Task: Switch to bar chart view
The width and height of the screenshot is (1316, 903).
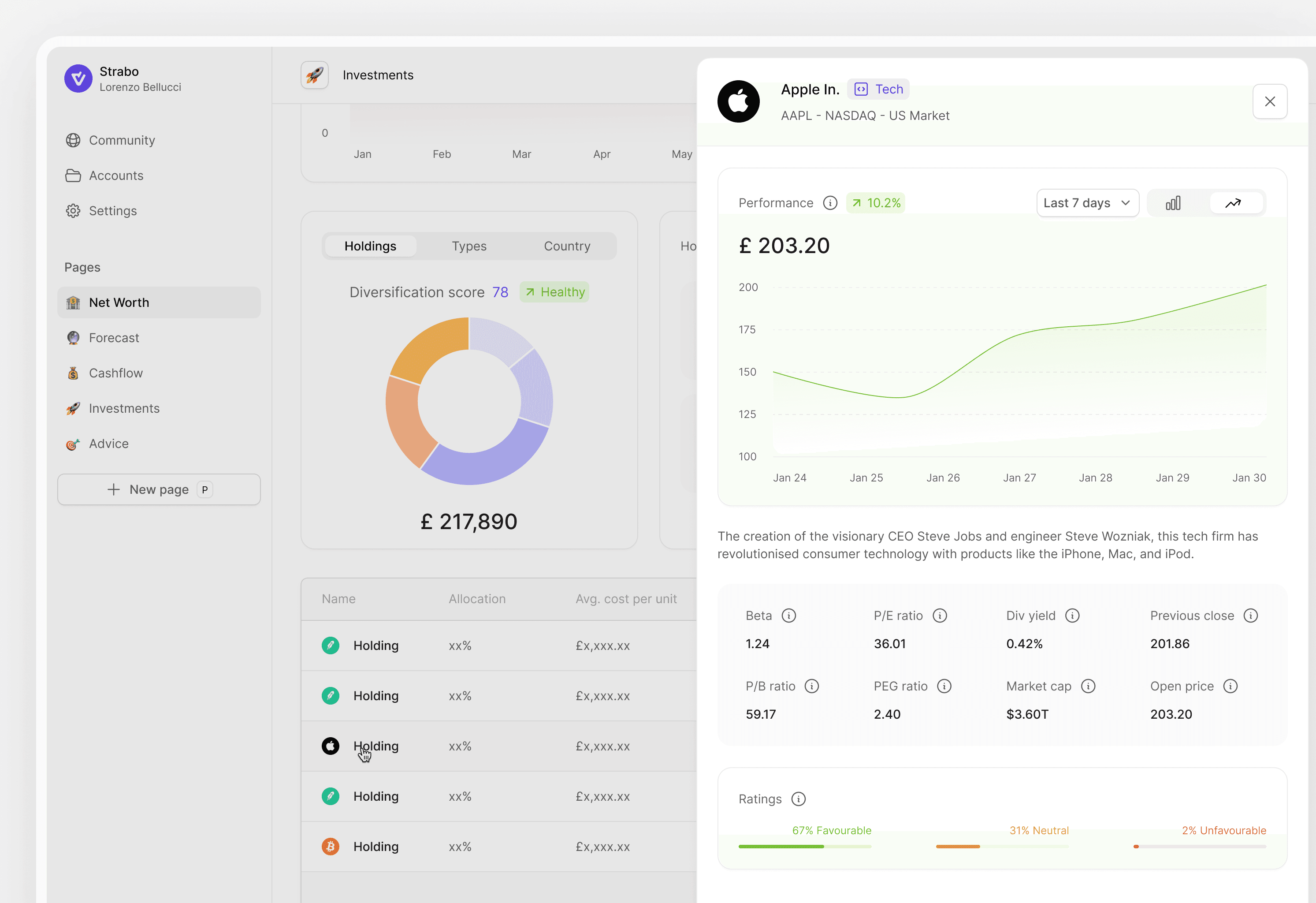Action: click(x=1173, y=203)
